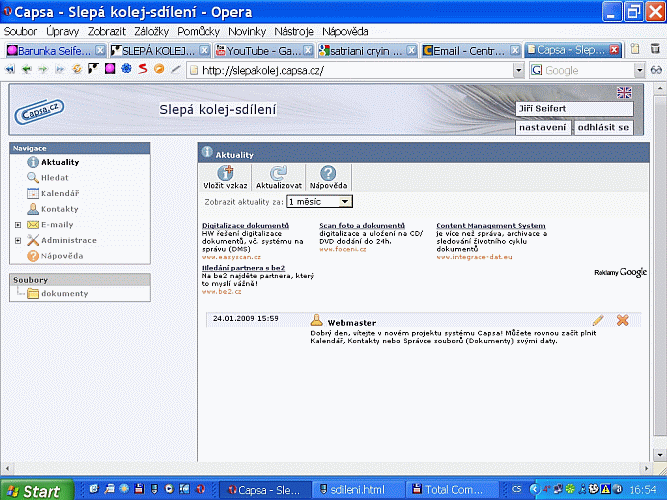The width and height of the screenshot is (667, 500).
Task: Click the pencil edit icon on Webmaster message
Action: click(x=598, y=320)
